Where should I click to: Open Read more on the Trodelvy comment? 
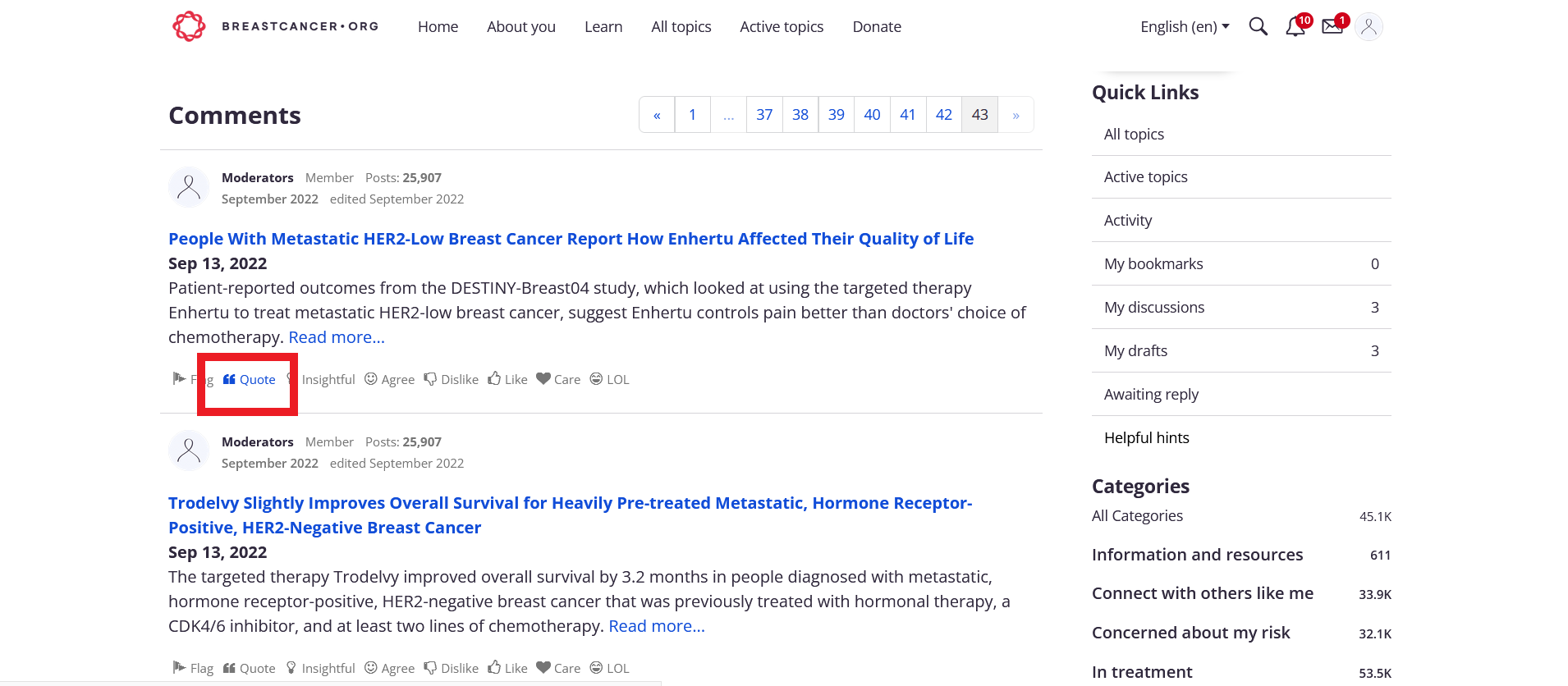(x=657, y=626)
